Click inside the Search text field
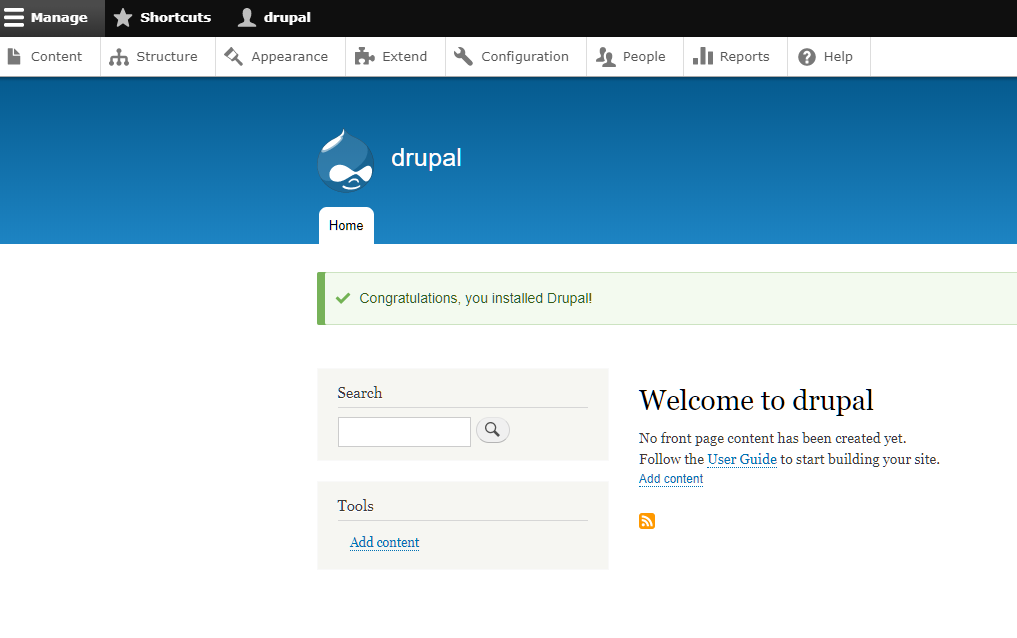 tap(404, 431)
